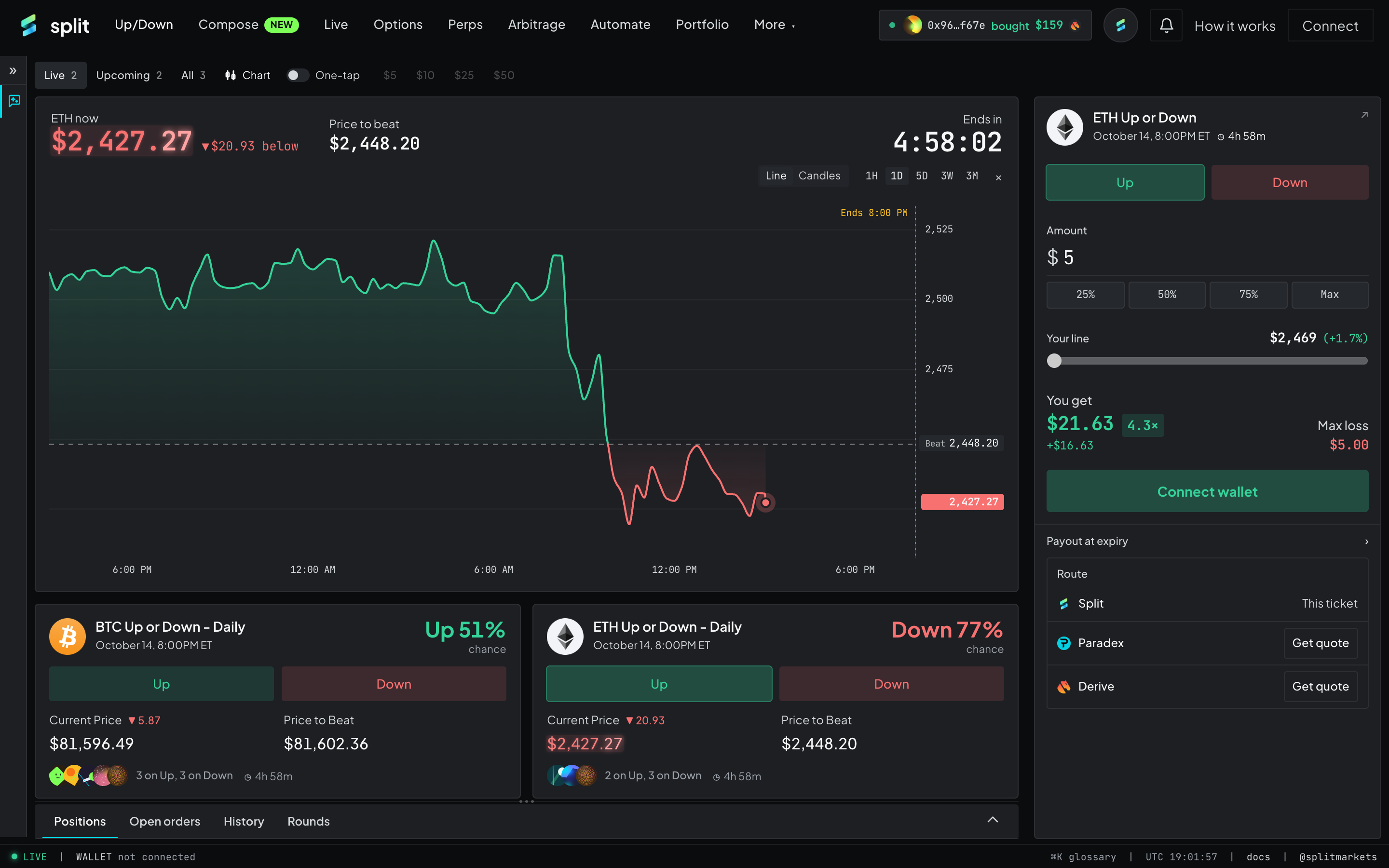Click the Split route icon in Route list

[x=1063, y=603]
